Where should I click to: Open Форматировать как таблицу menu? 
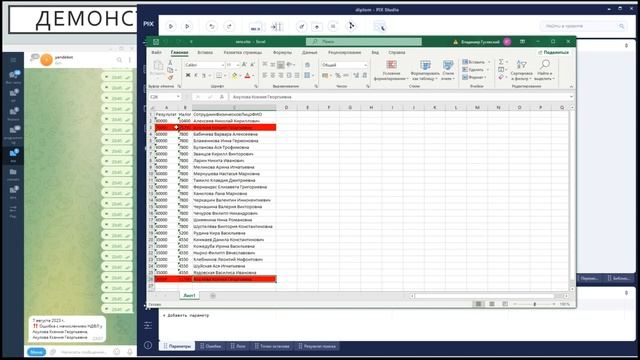click(x=425, y=70)
